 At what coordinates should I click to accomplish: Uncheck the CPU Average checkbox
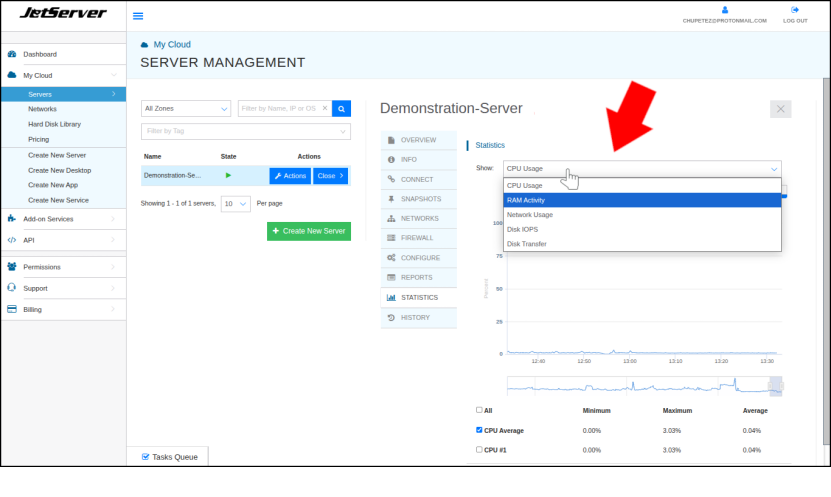point(479,430)
